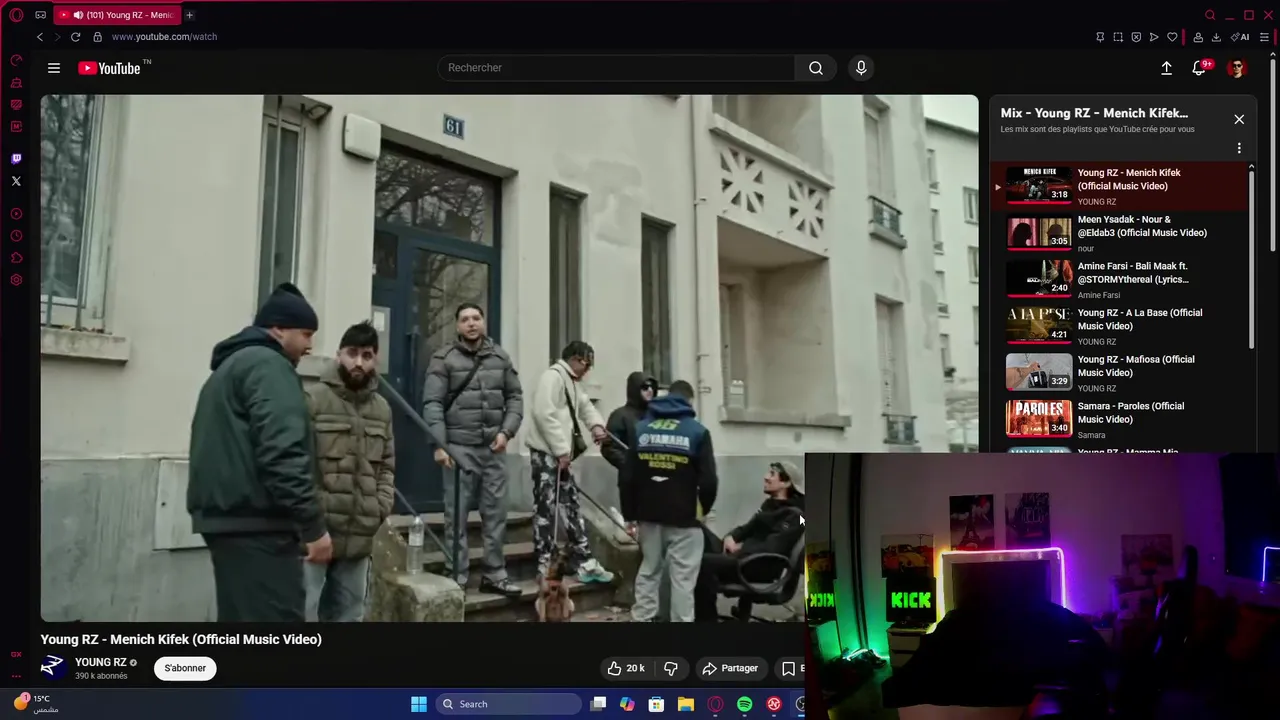Open the player/flow arrow icon in toolbar

tap(1154, 37)
